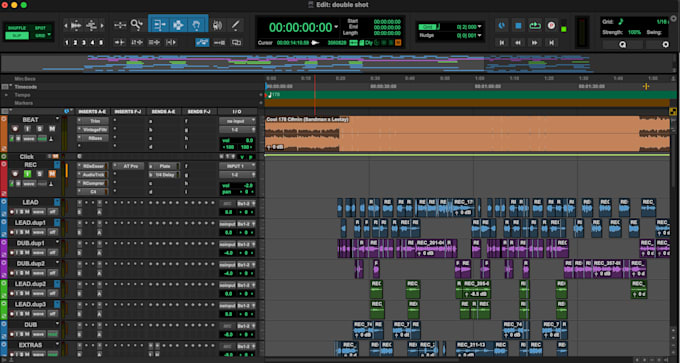The image size is (680, 363).
Task: Open BEAT track input selector showing no input
Action: tap(237, 121)
